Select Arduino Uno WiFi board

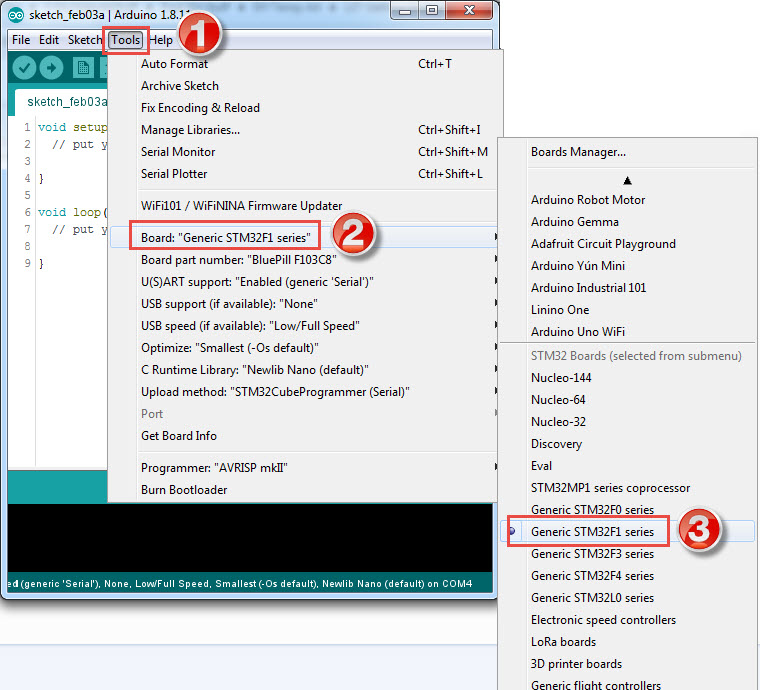(628, 331)
